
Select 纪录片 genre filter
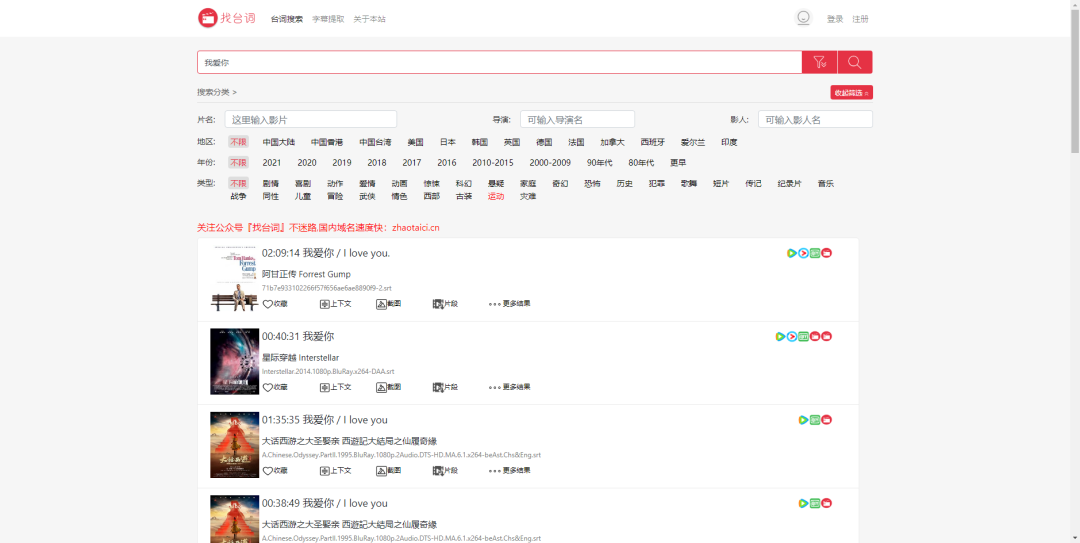tap(789, 183)
